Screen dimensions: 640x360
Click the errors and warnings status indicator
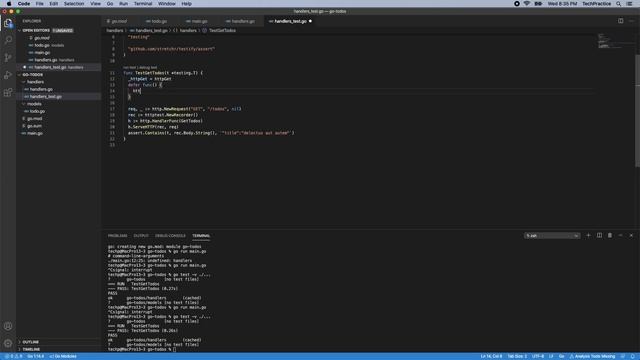[x=13, y=356]
